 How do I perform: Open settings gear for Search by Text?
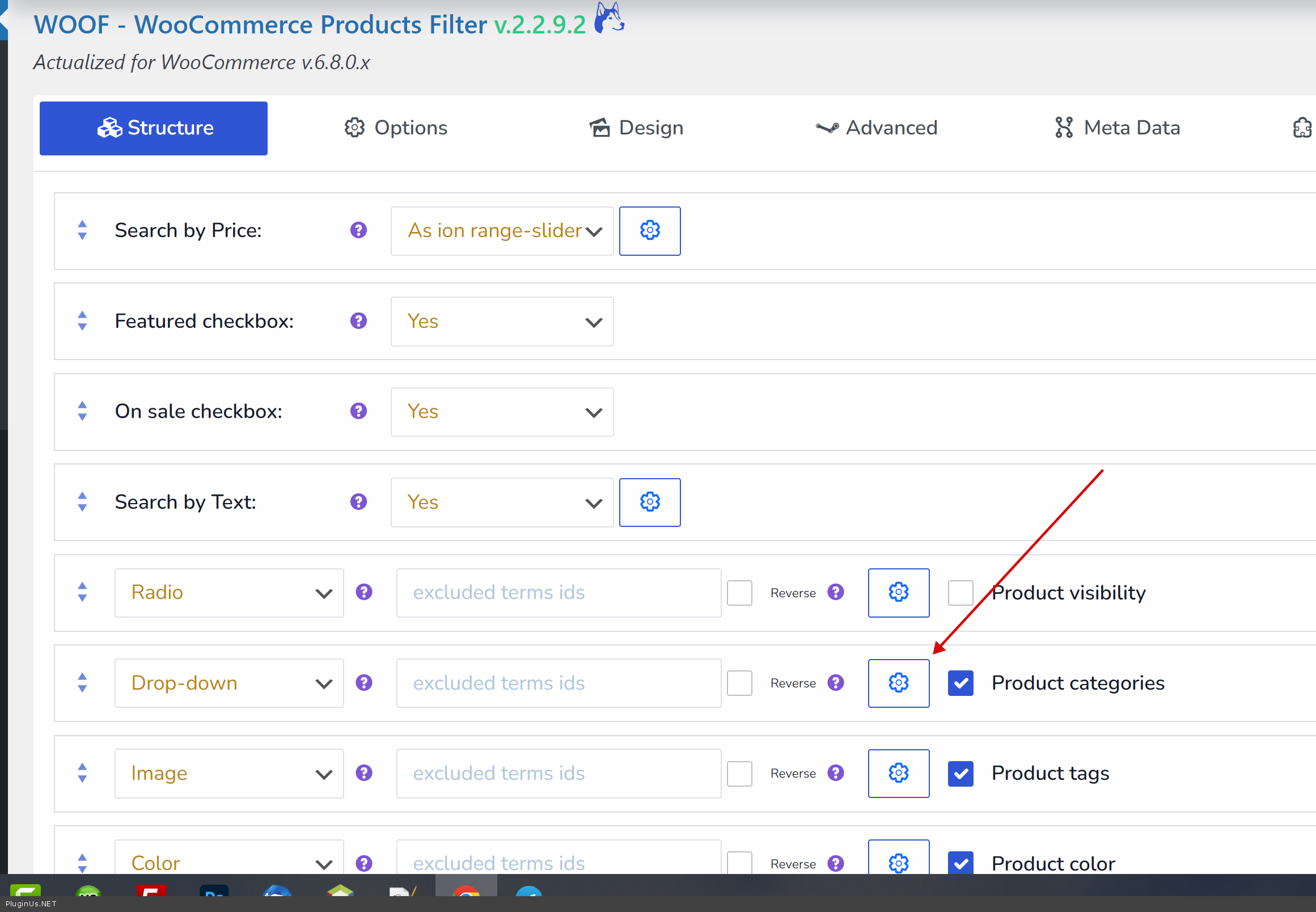coord(649,503)
